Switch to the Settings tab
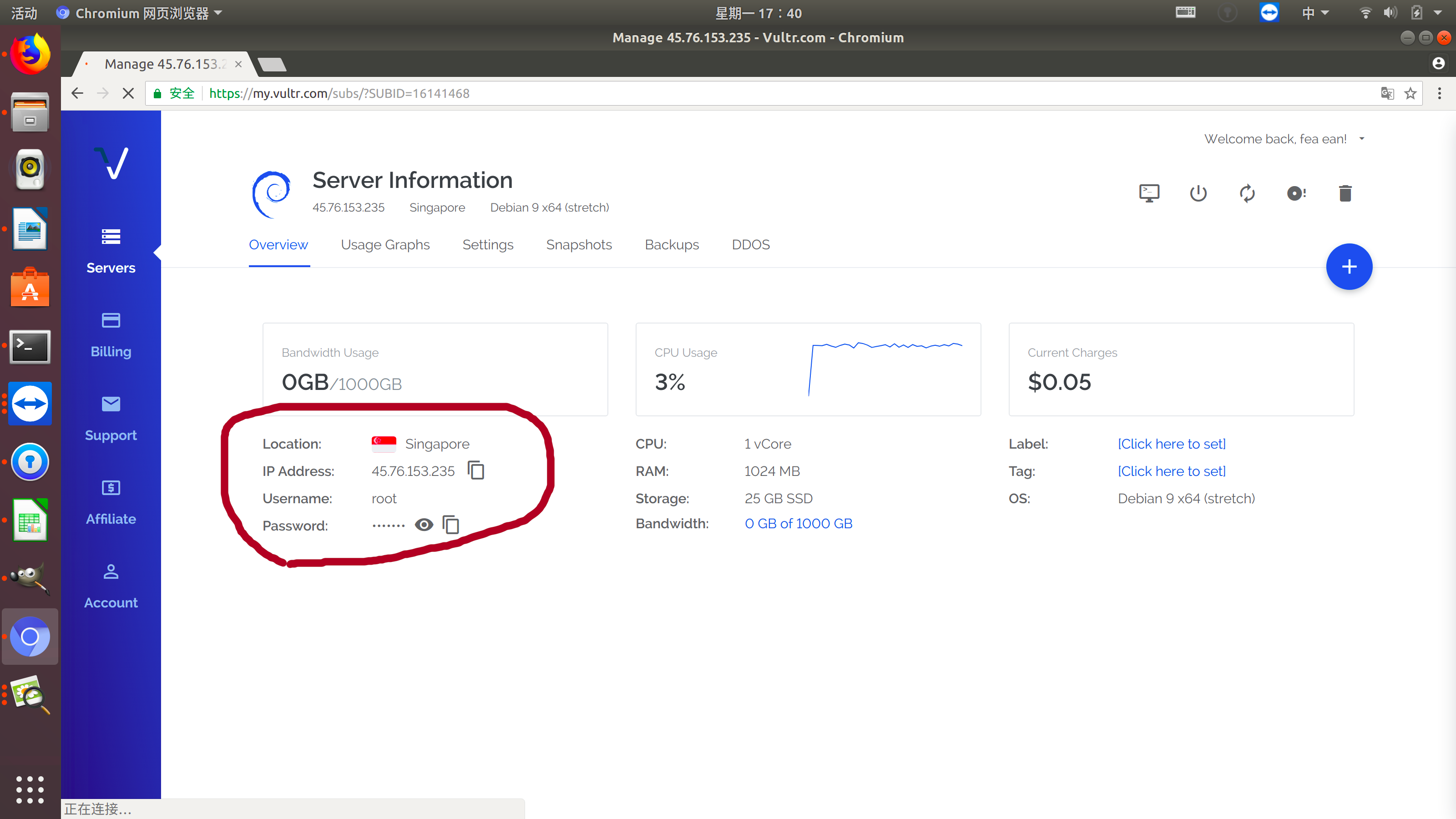The image size is (1456, 819). (488, 245)
